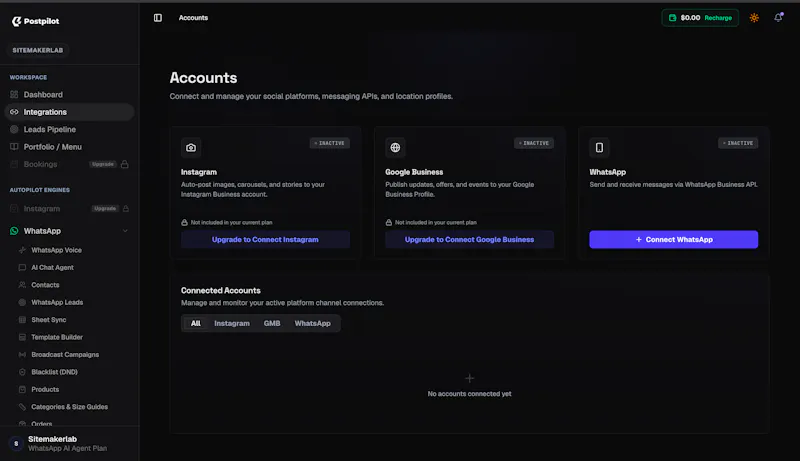This screenshot has height=461, width=800.
Task: Click the wallet icon beside $0.00
Action: tap(672, 18)
